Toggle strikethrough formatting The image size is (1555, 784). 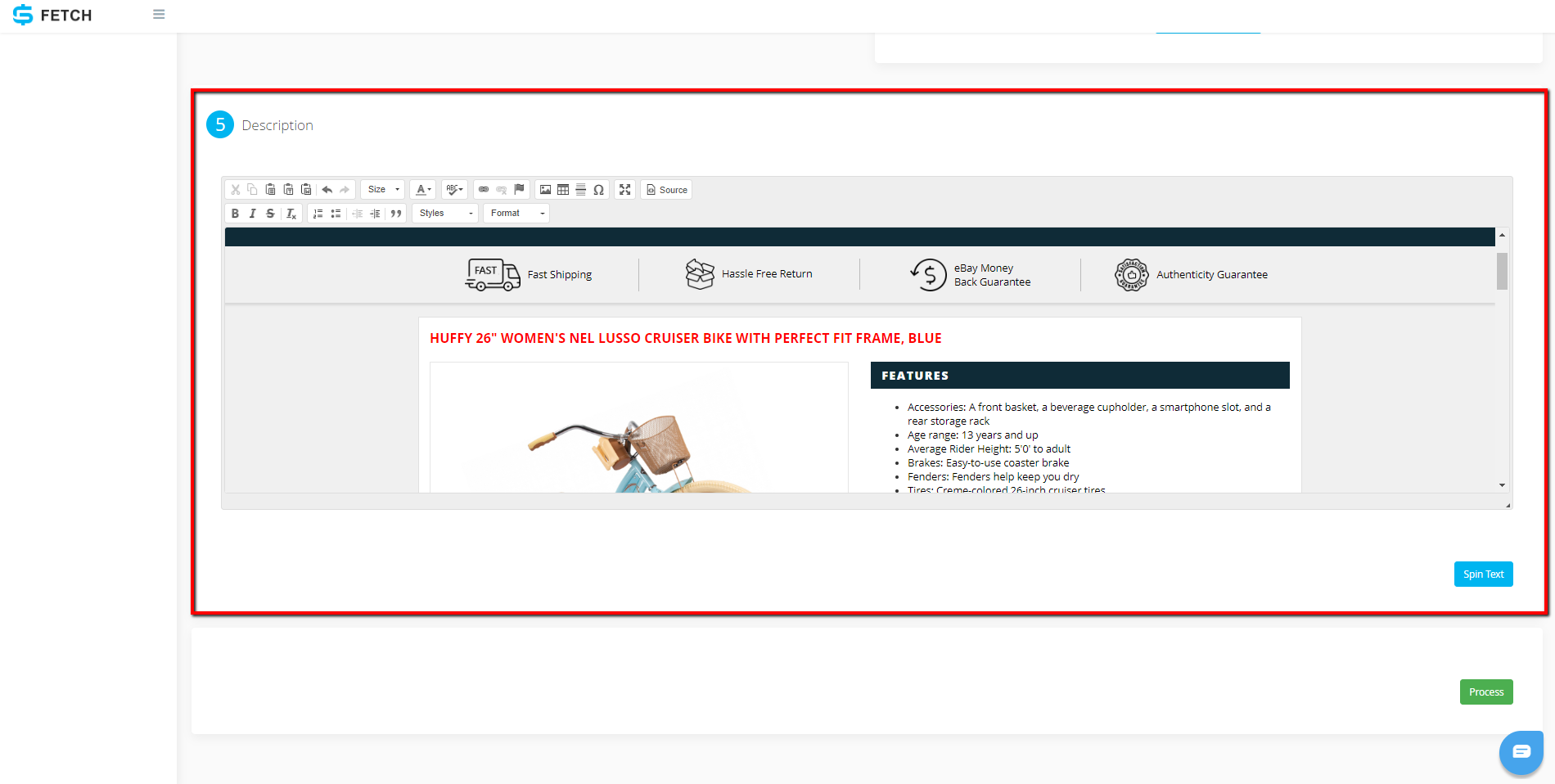[270, 214]
